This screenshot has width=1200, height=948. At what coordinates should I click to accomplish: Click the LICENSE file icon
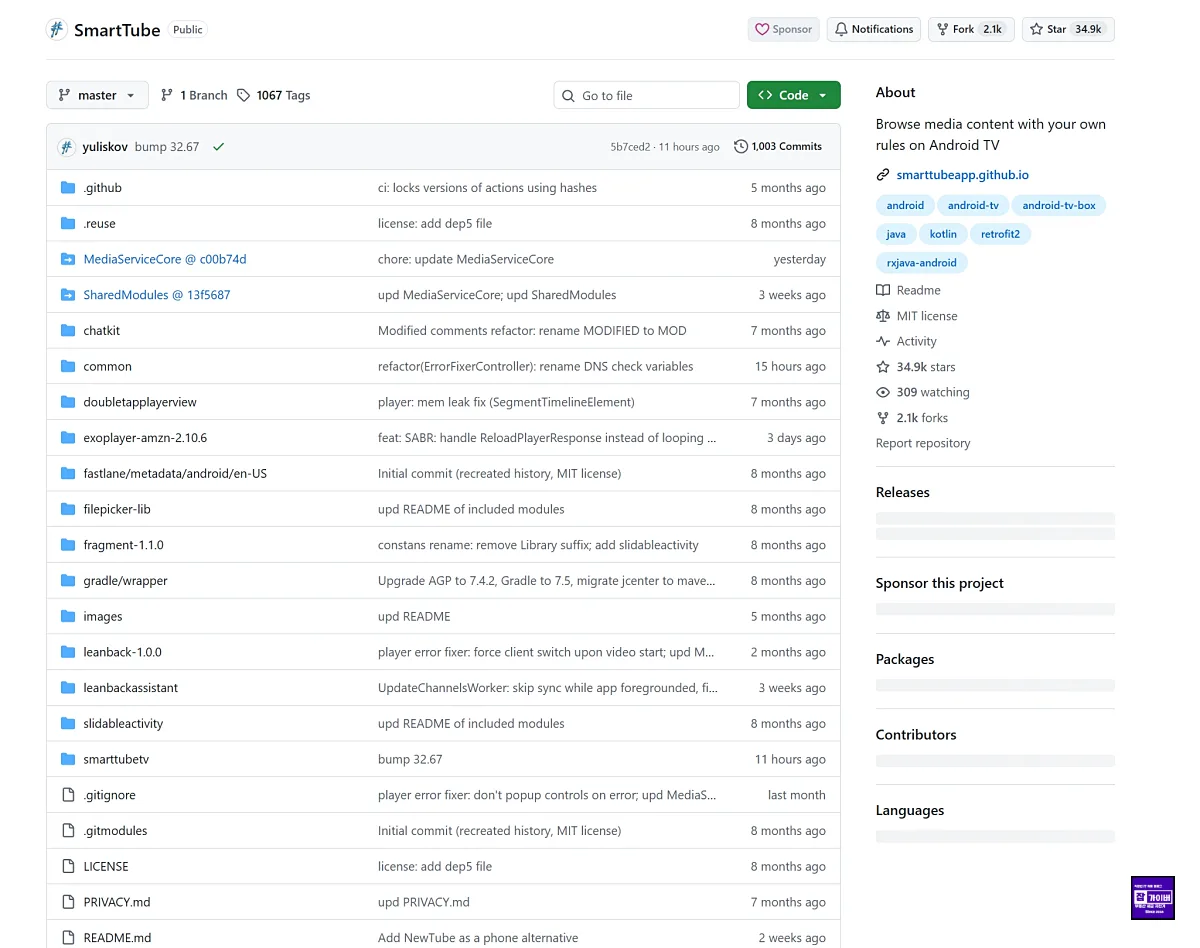click(68, 867)
